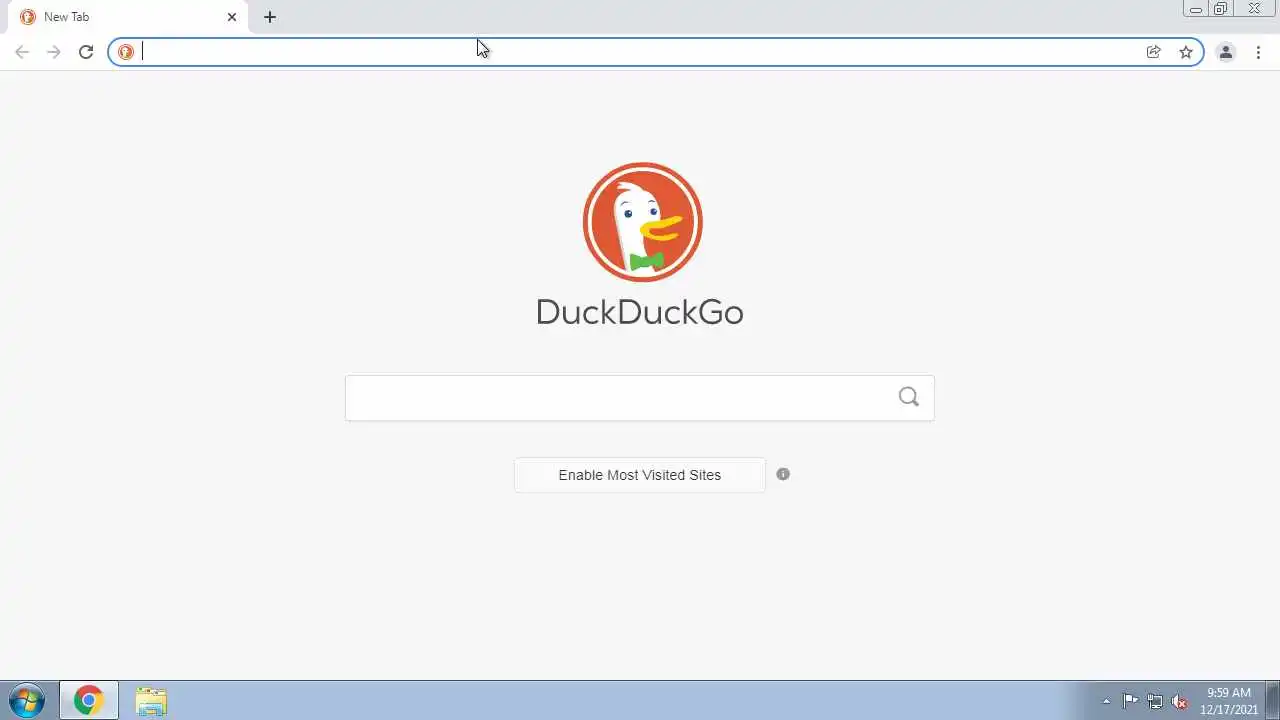Focus the browser address bar
The width and height of the screenshot is (1280, 720).
(638, 52)
